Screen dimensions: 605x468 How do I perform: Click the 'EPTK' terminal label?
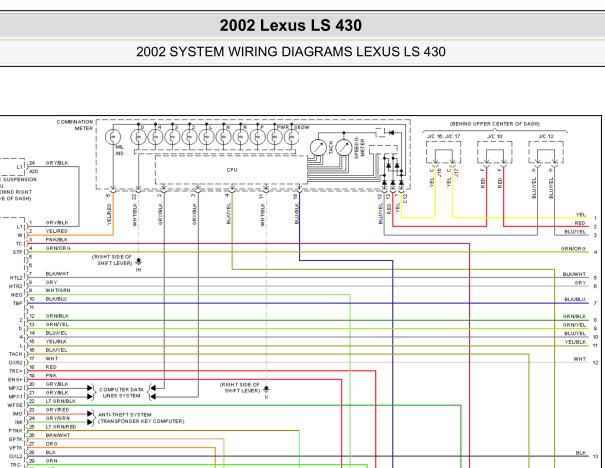[x=16, y=439]
